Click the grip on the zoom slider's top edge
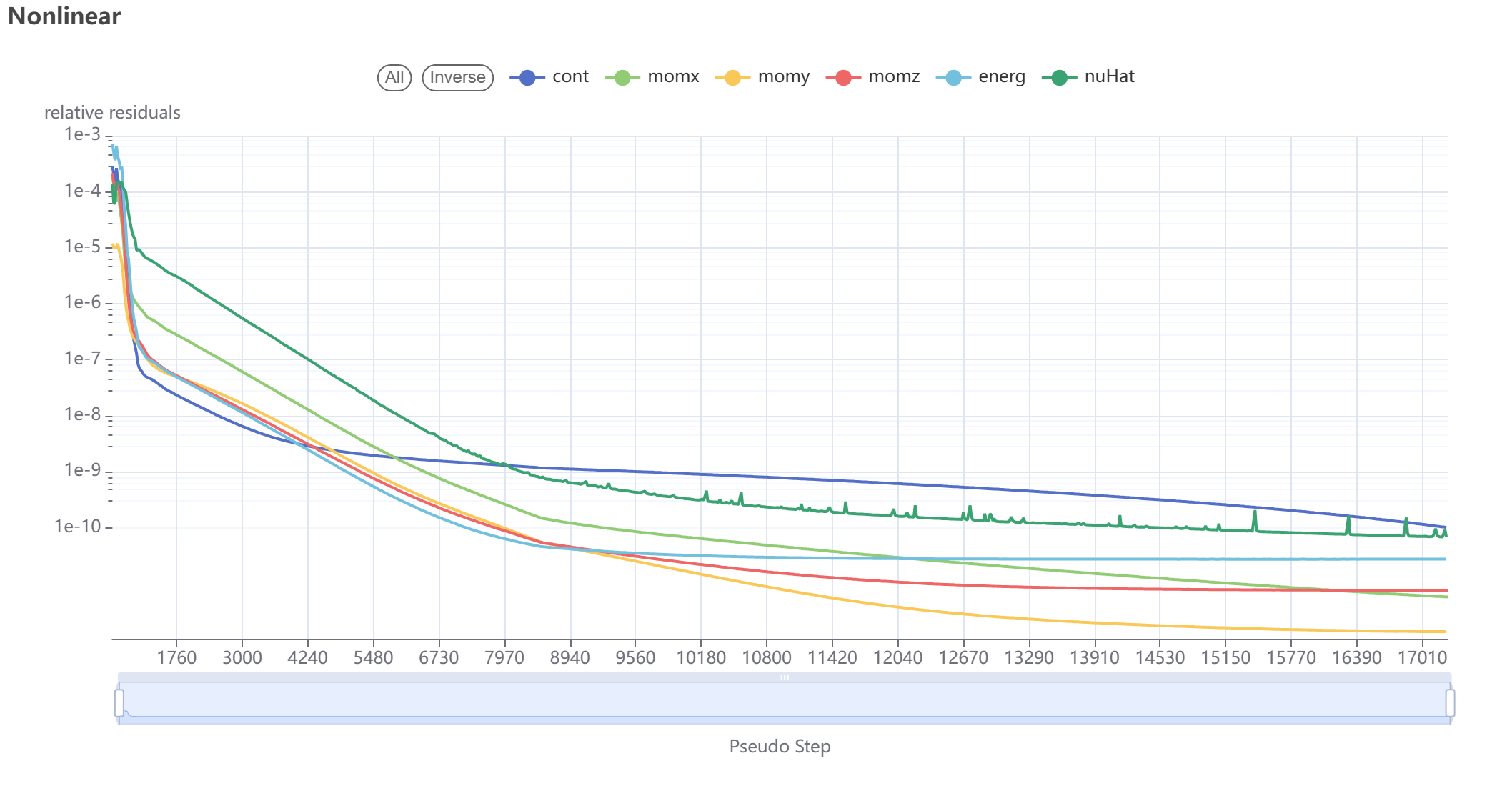Viewport: 1512px width, 786px height. pos(785,677)
